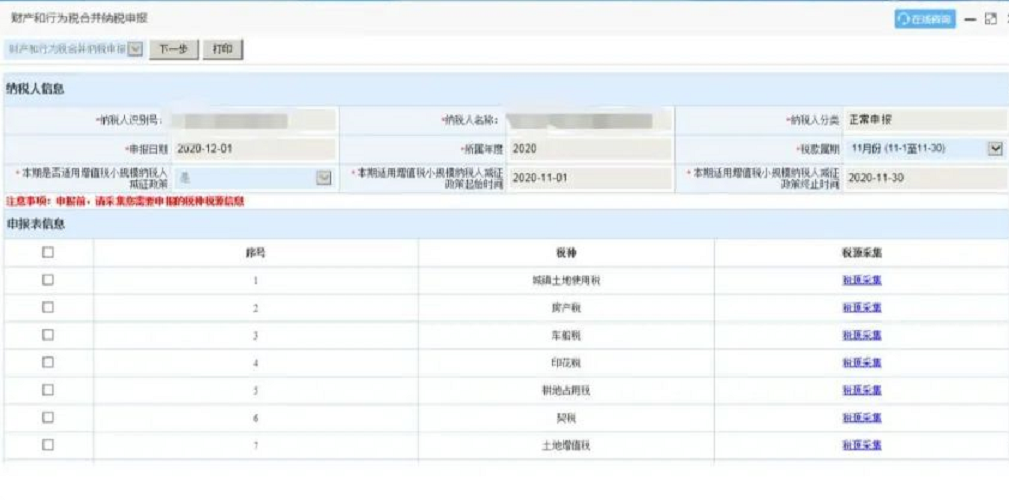The image size is (1009, 500).
Task: Click the restore window icon in title bar
Action: point(991,19)
